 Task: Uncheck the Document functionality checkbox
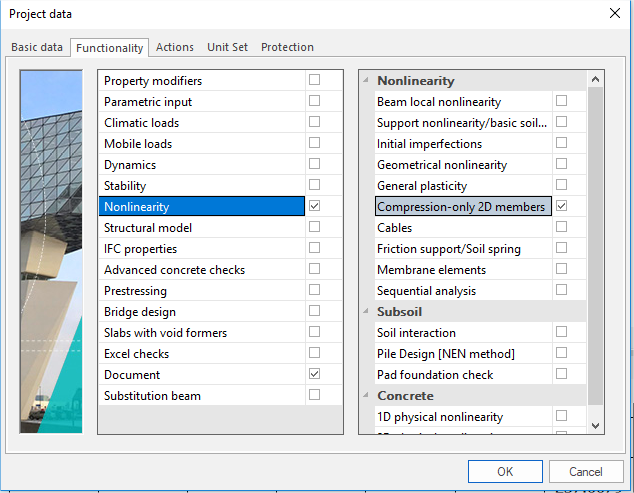click(315, 374)
